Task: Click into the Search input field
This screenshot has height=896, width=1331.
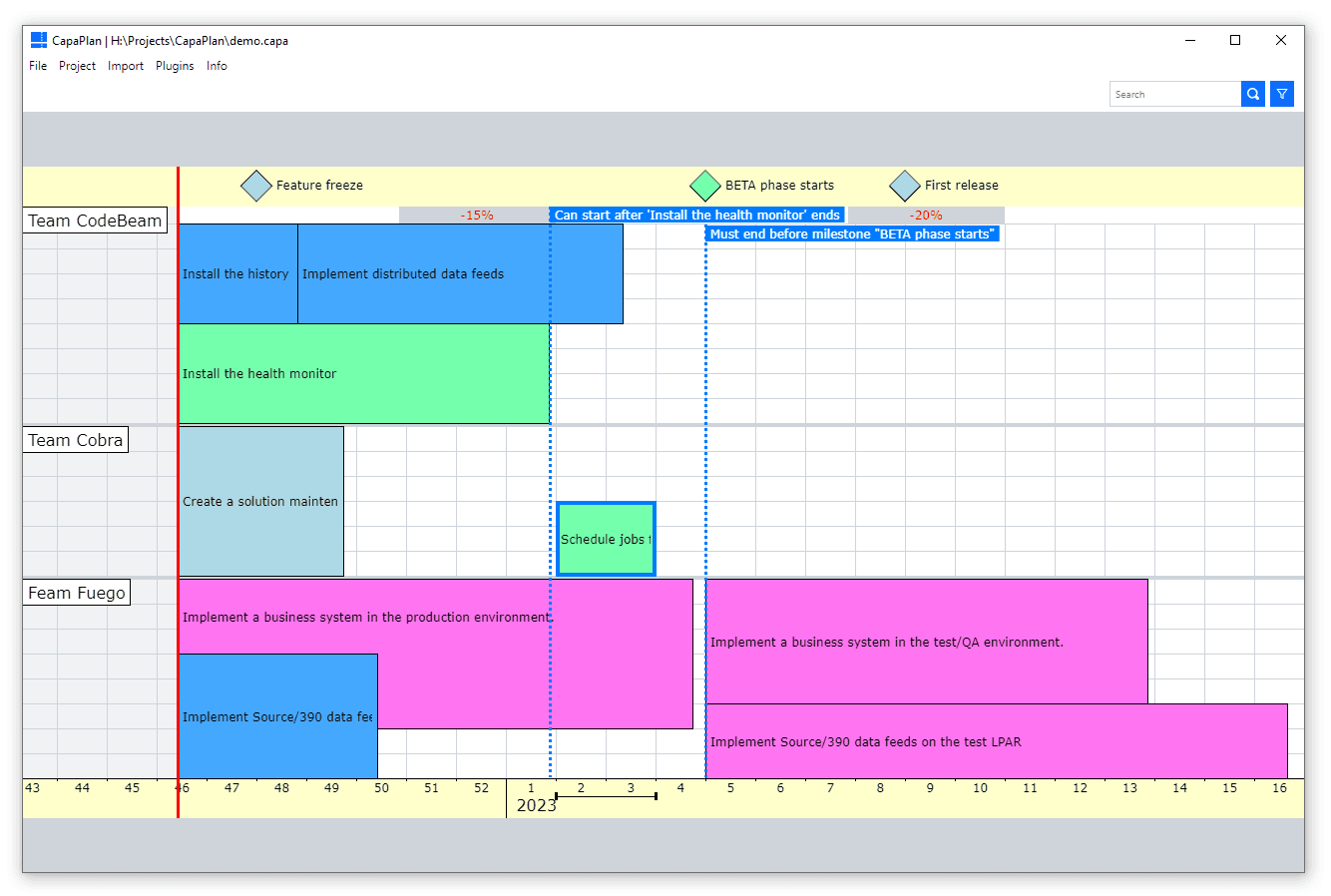Action: coord(1174,94)
